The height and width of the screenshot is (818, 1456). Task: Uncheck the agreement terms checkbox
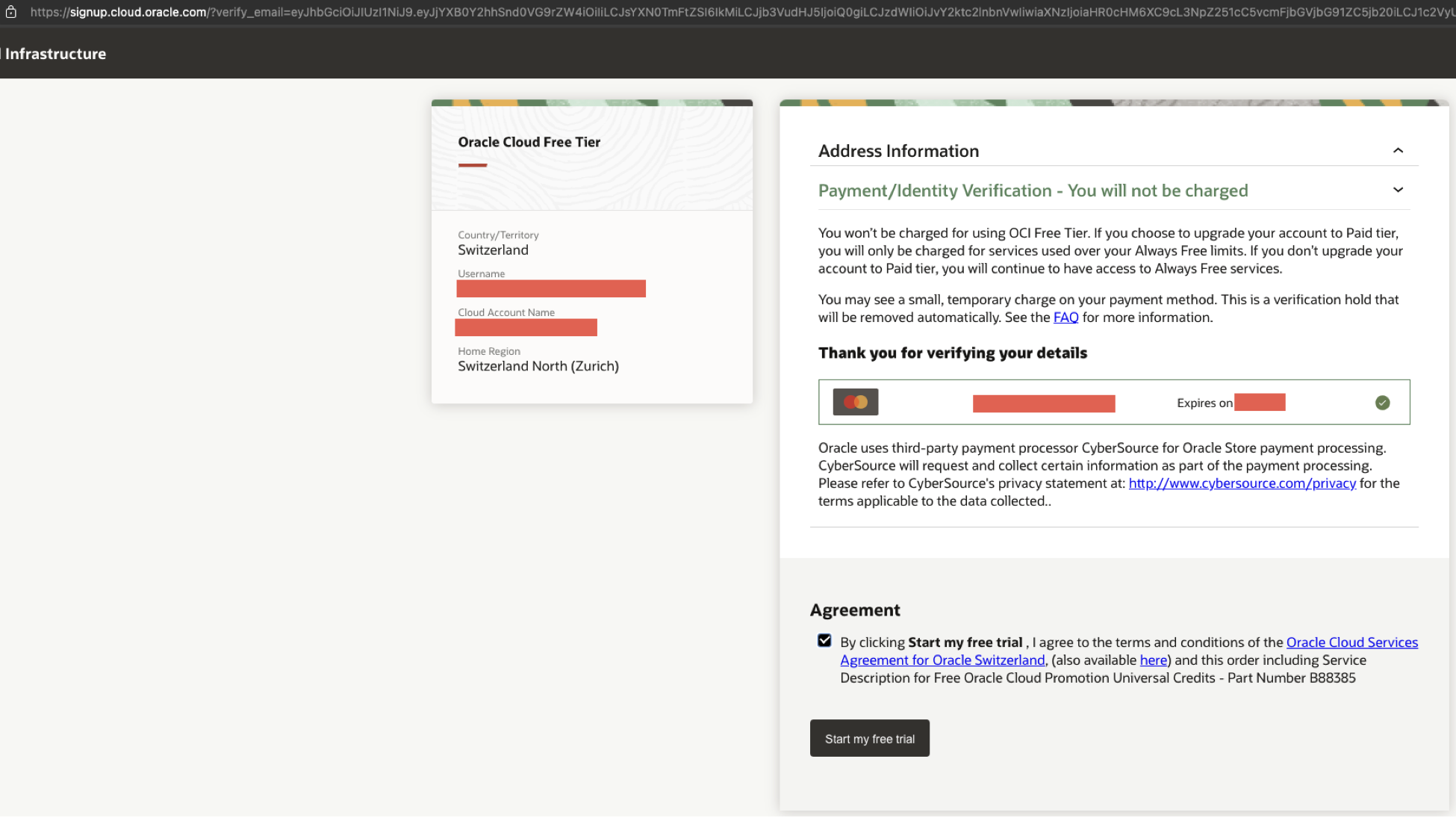(824, 640)
